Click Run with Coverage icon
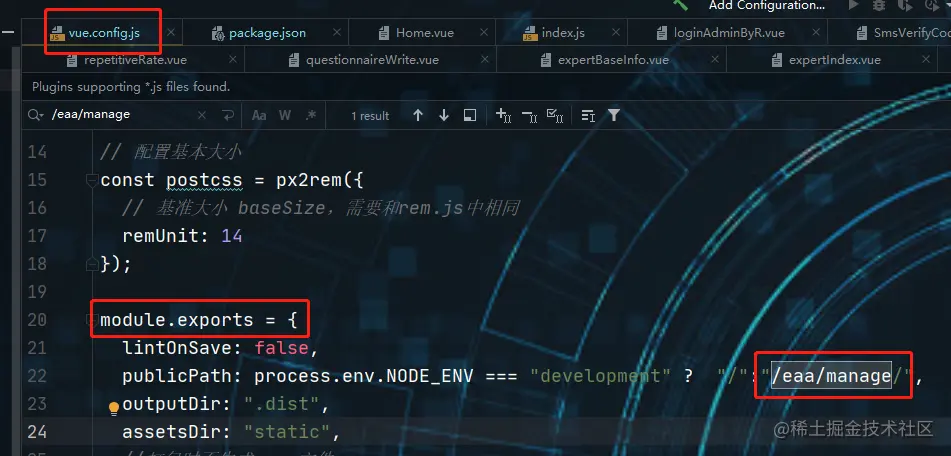Viewport: 951px width, 456px height. tap(906, 5)
